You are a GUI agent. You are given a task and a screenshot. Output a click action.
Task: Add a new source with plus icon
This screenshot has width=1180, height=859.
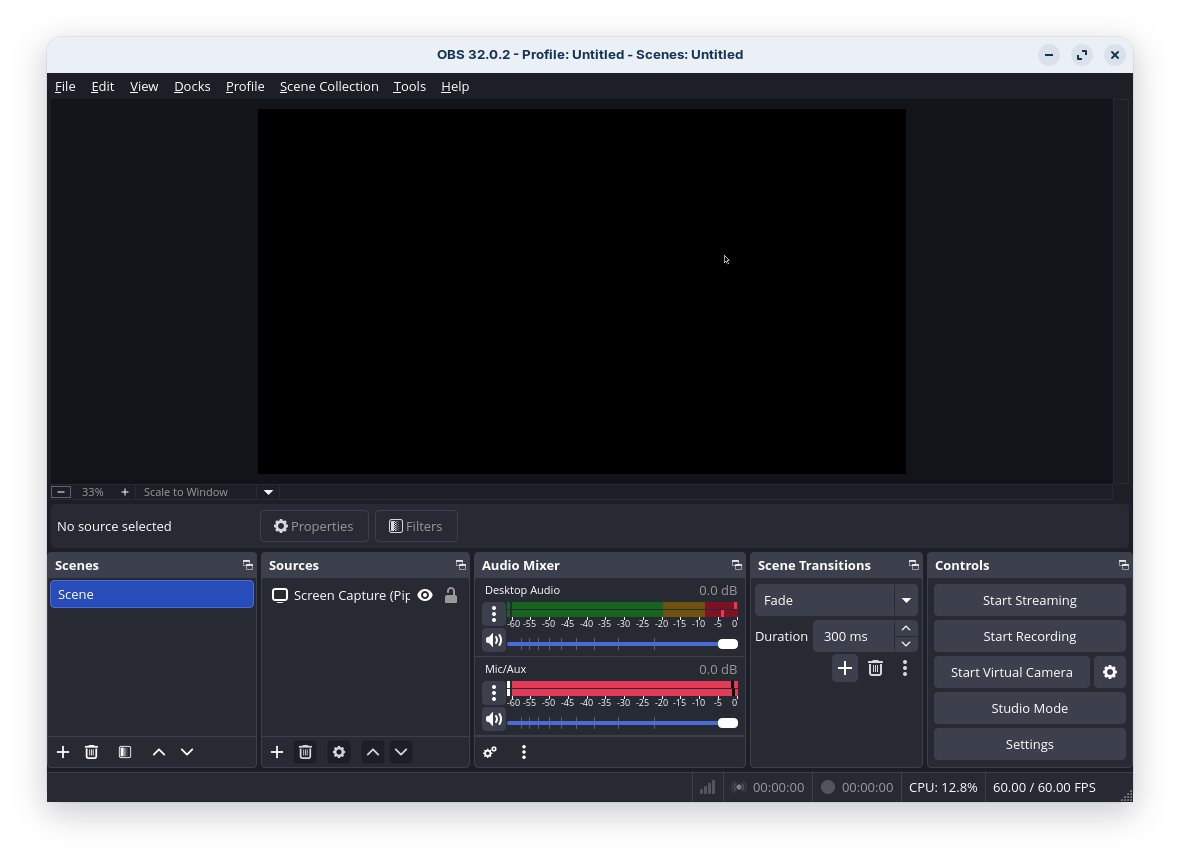277,752
